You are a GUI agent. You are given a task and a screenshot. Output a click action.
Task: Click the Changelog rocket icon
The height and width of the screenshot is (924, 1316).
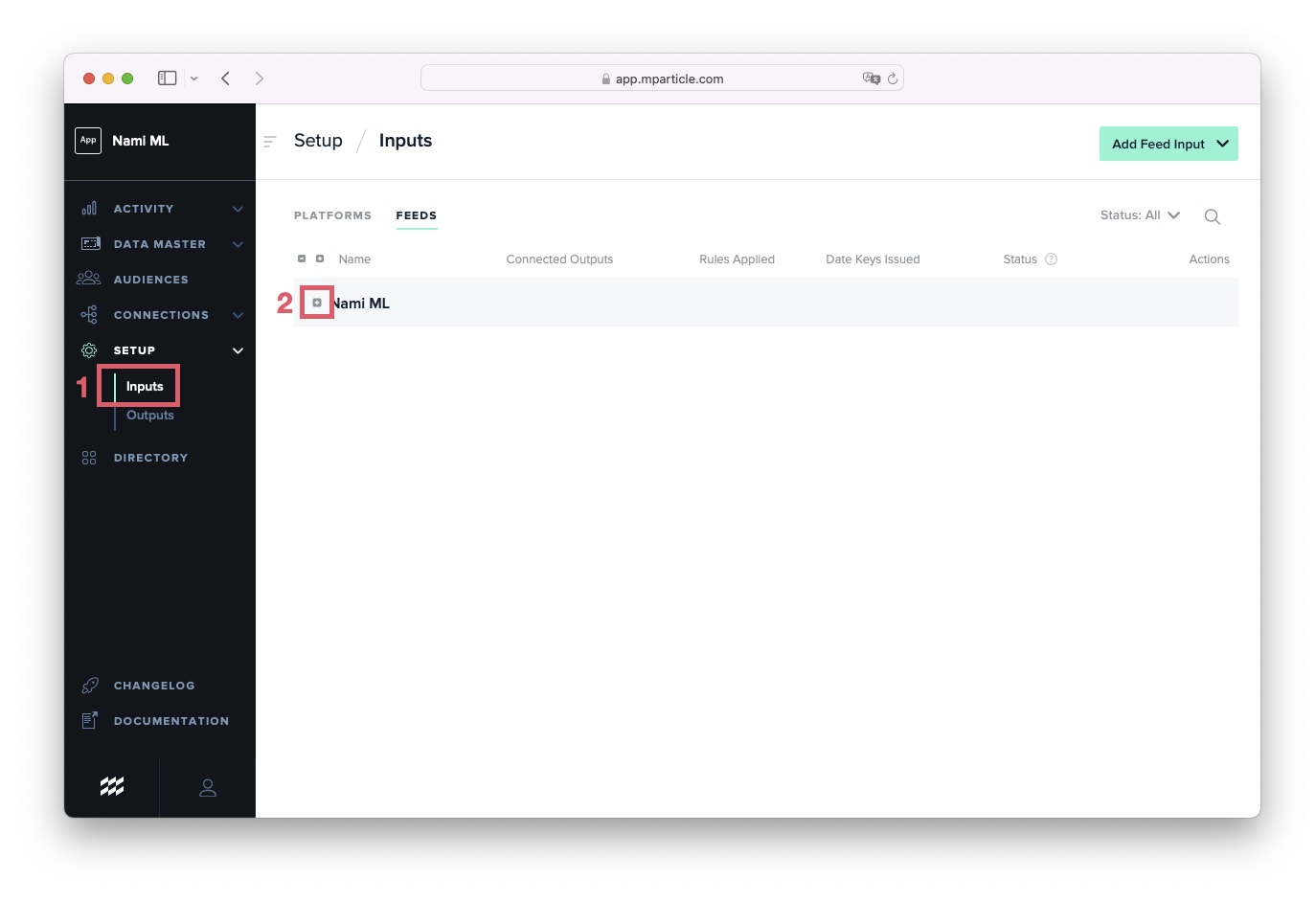click(90, 686)
